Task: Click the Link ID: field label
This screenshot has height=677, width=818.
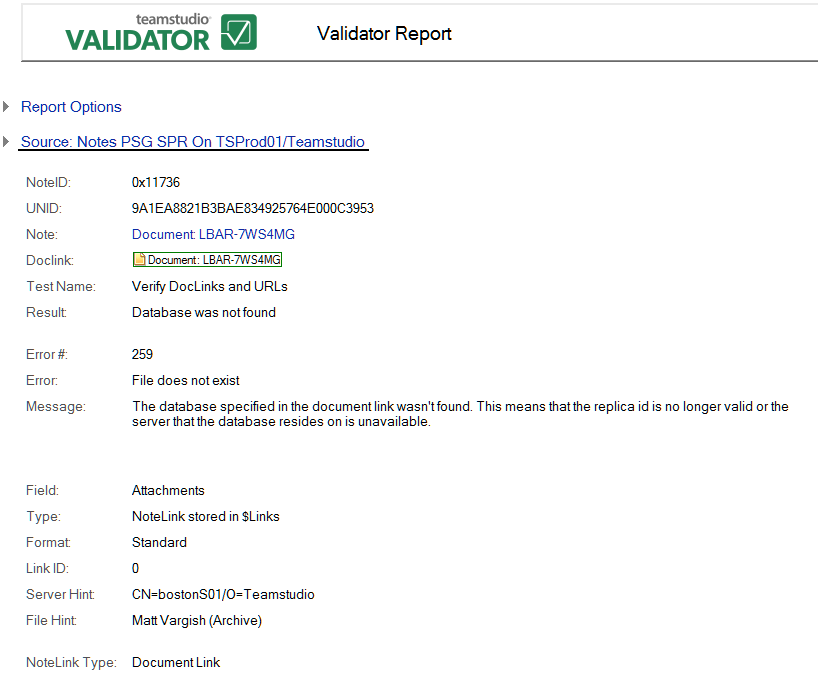Action: tap(47, 569)
